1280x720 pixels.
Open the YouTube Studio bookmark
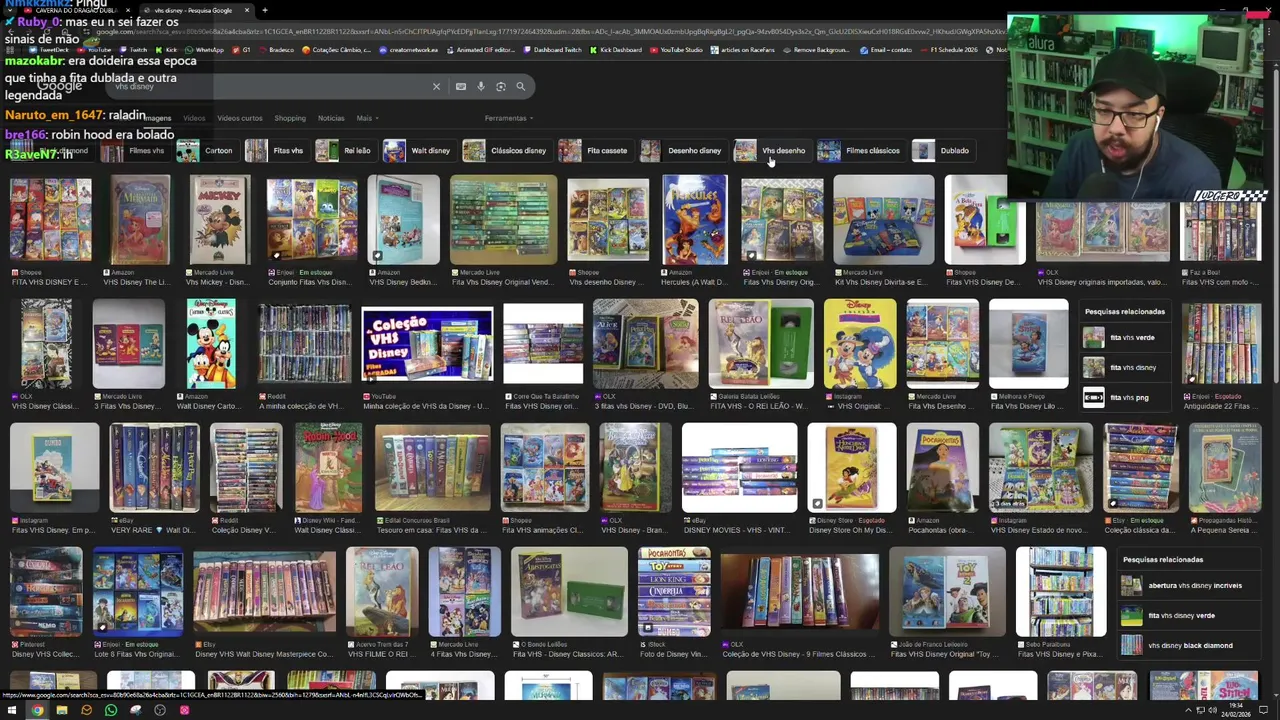point(677,50)
